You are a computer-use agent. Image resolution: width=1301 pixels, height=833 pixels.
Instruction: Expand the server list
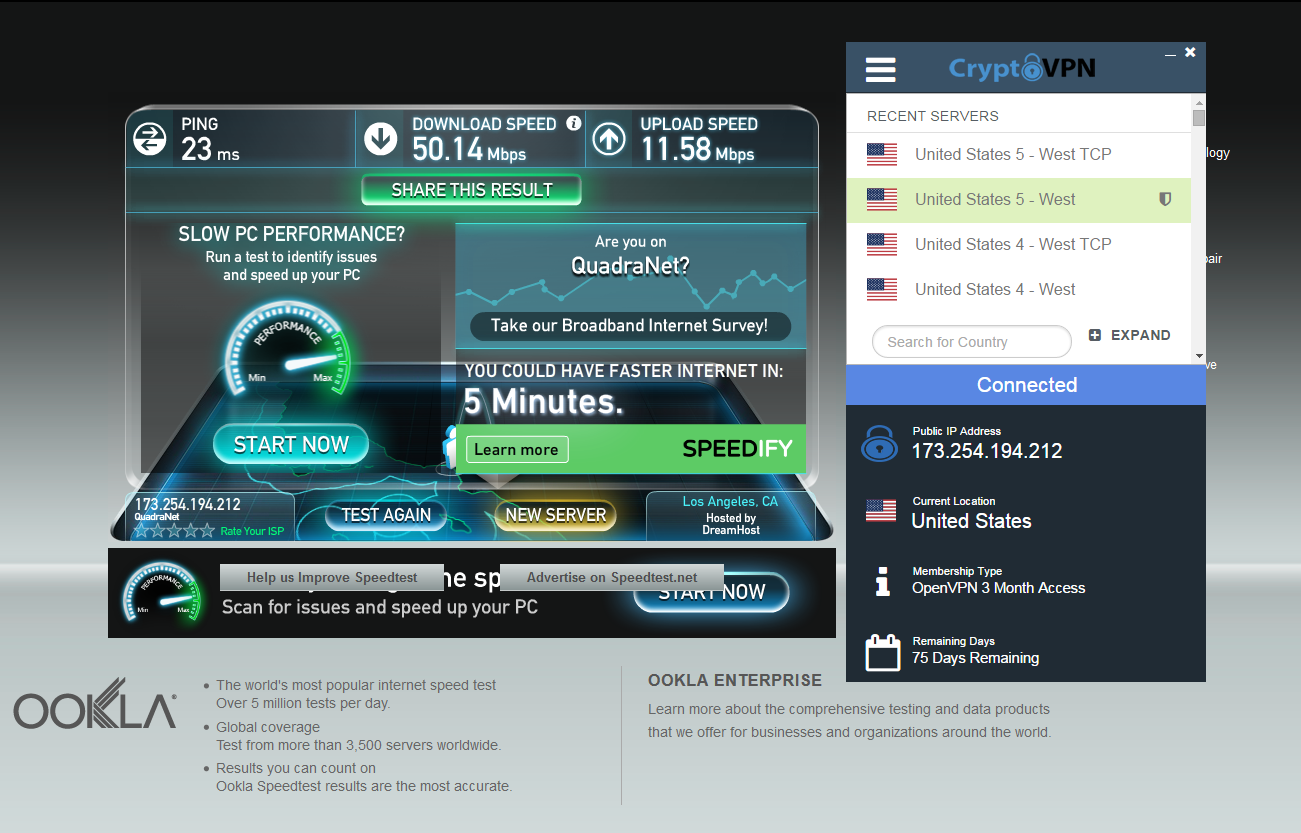[1129, 335]
